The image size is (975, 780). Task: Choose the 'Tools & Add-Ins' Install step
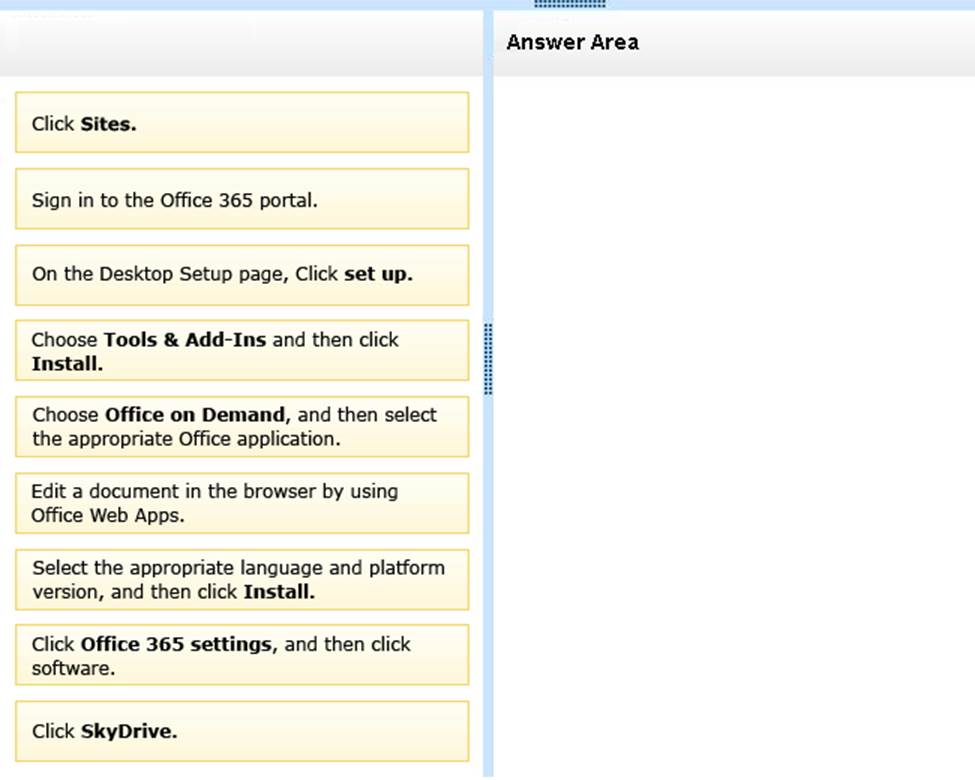pyautogui.click(x=242, y=351)
